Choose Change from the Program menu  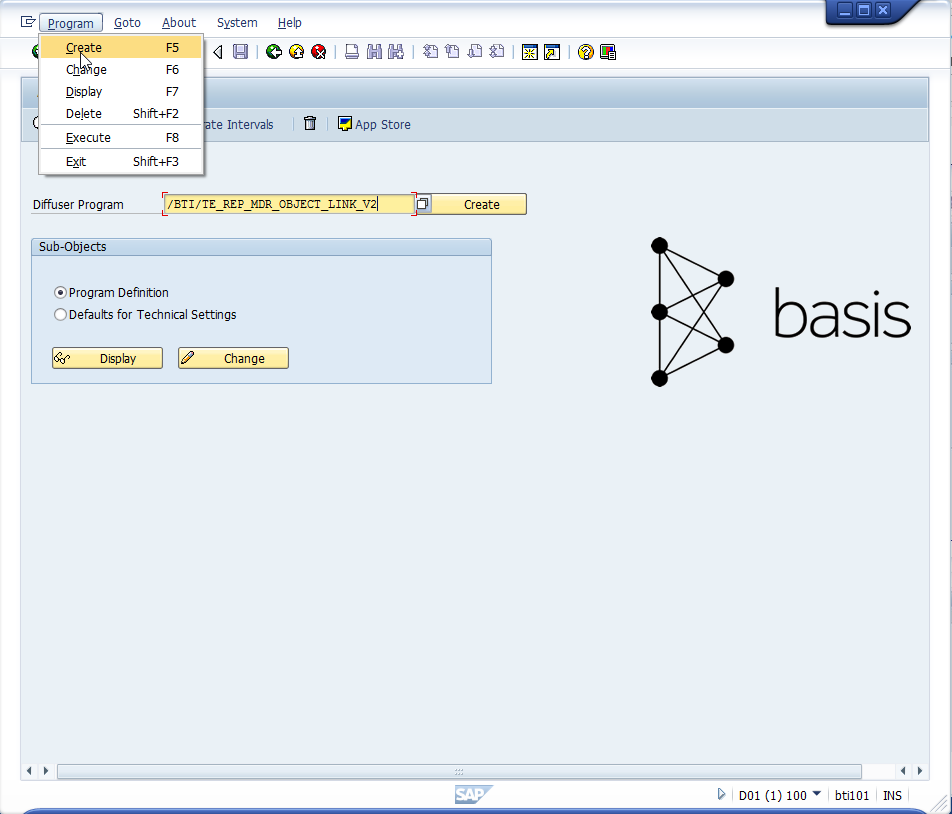point(121,70)
